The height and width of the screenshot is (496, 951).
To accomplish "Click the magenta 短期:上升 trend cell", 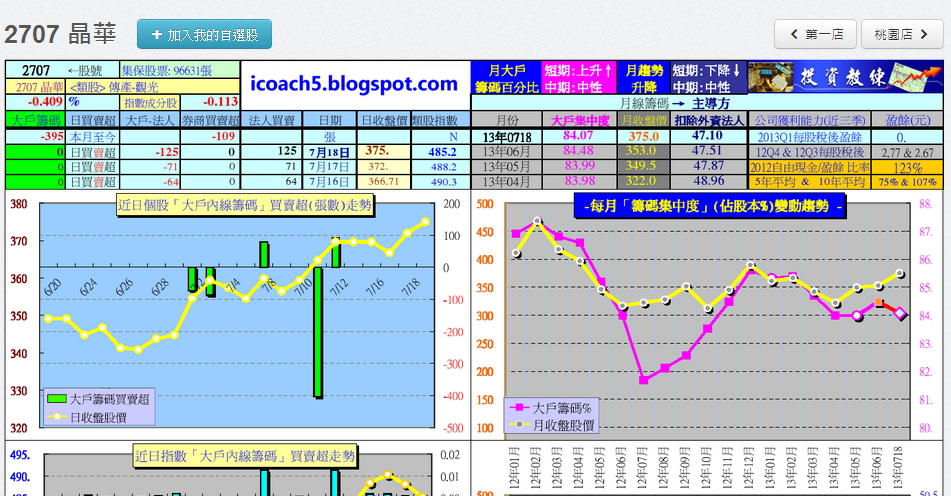I will (x=579, y=78).
